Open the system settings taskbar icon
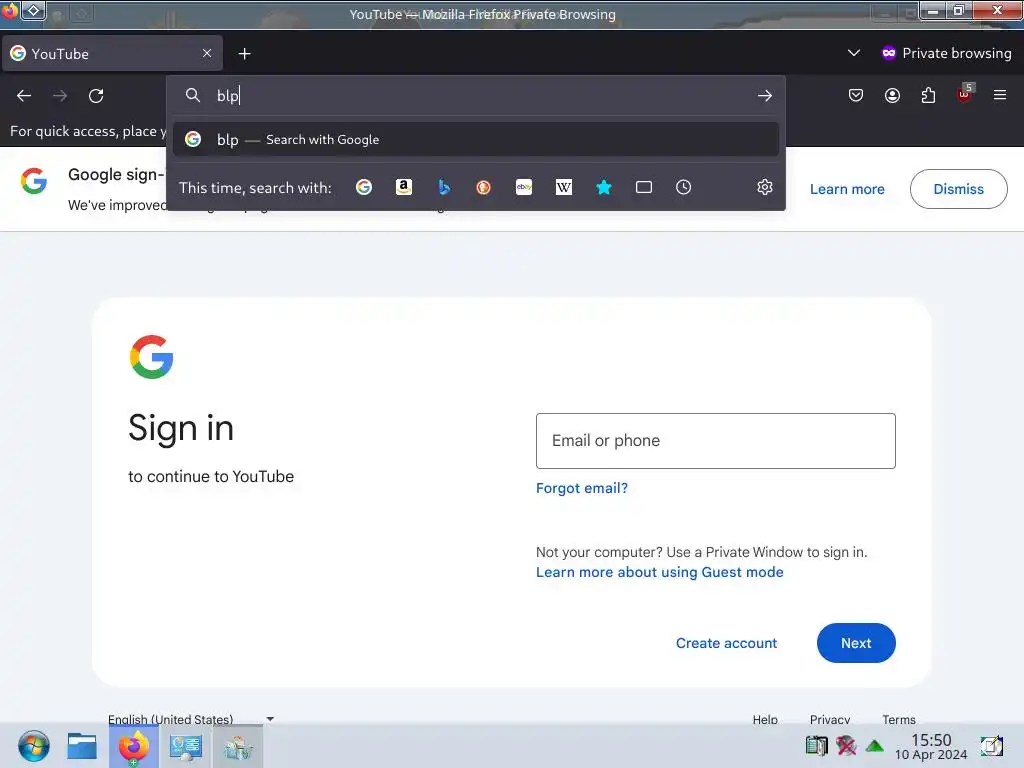The height and width of the screenshot is (768, 1024). (x=185, y=746)
